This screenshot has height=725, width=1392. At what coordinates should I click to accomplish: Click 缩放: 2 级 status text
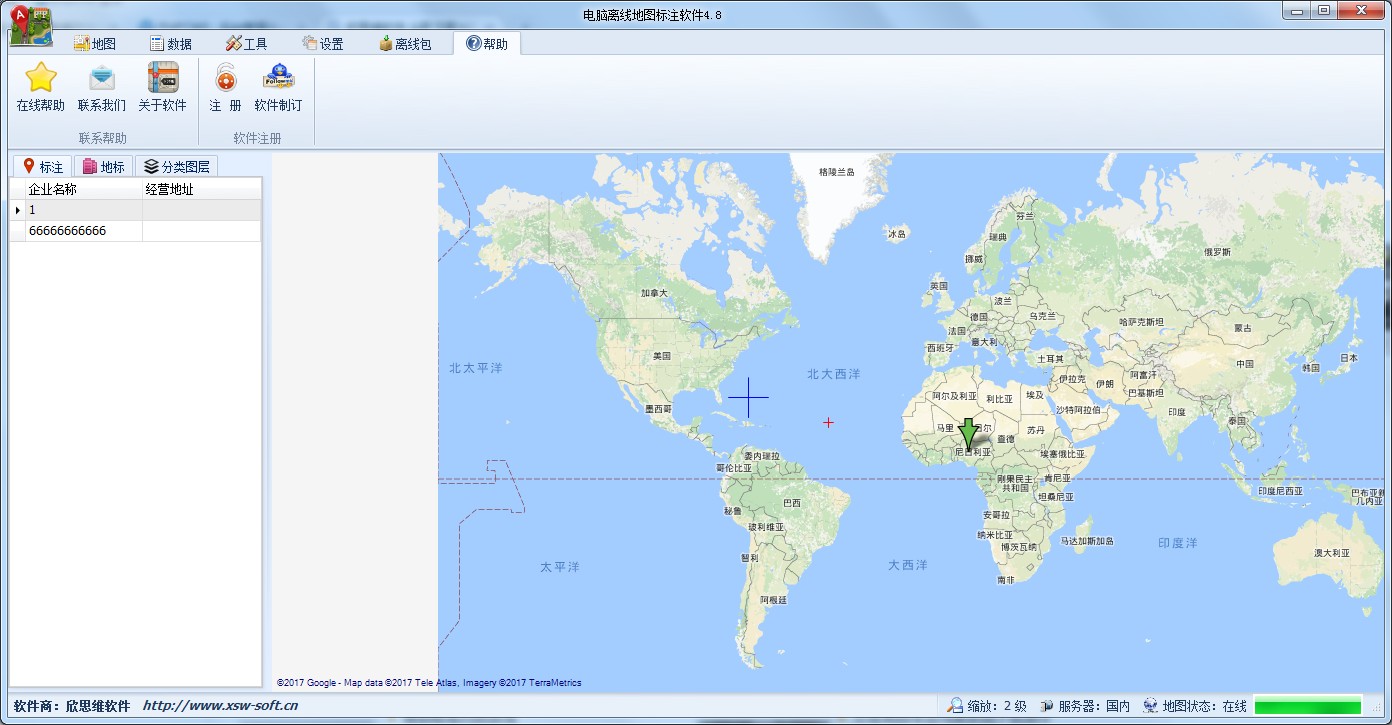click(997, 706)
